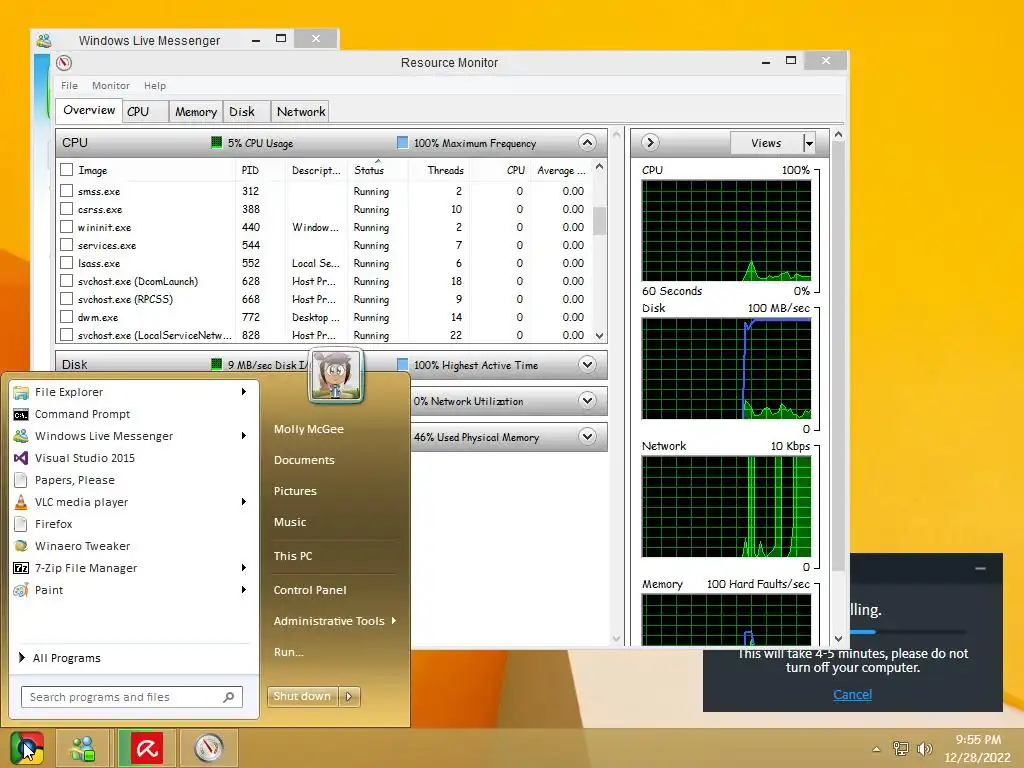
Task: Switch to Resource Monitor on the taskbar
Action: [209, 748]
